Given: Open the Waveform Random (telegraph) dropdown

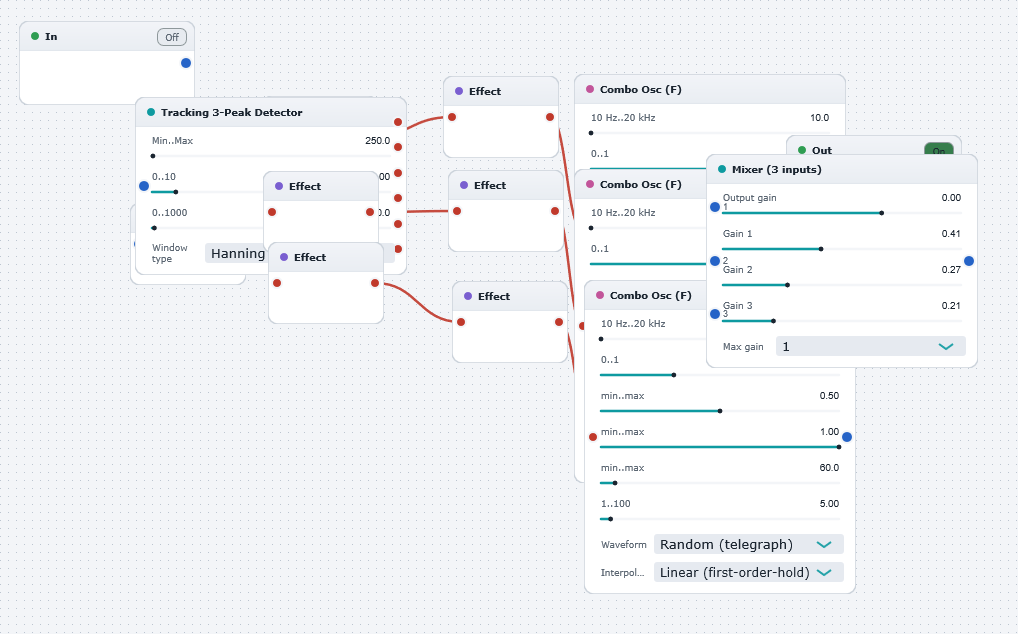Looking at the screenshot, I should (749, 544).
